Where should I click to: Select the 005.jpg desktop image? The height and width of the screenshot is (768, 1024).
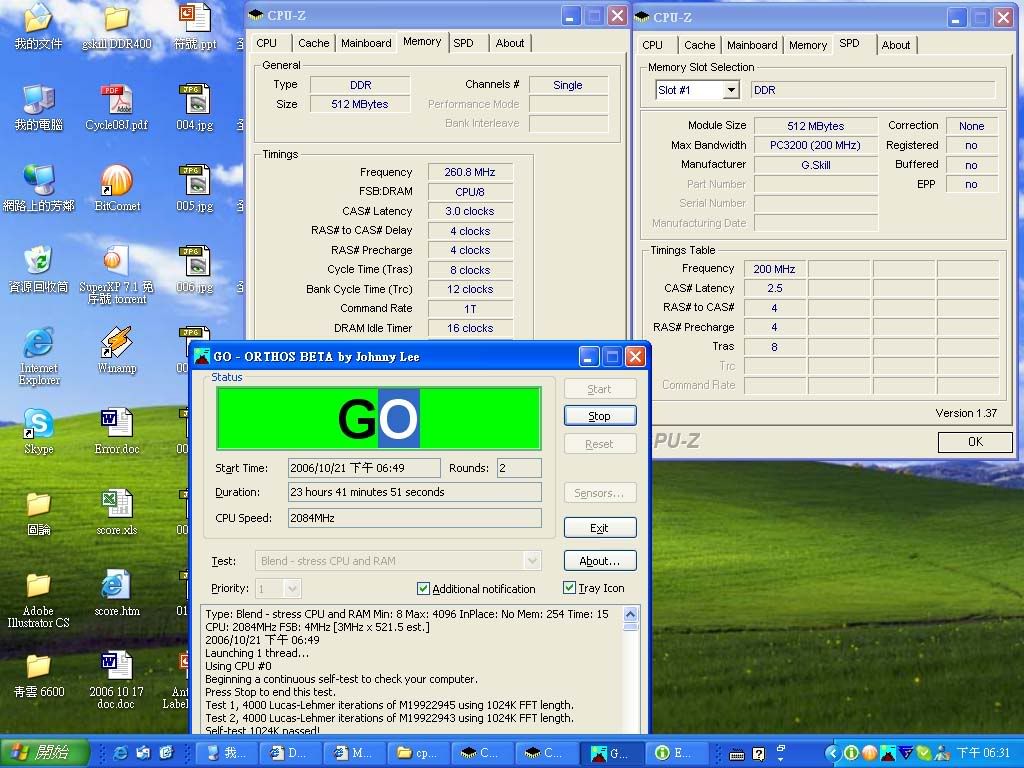[195, 189]
